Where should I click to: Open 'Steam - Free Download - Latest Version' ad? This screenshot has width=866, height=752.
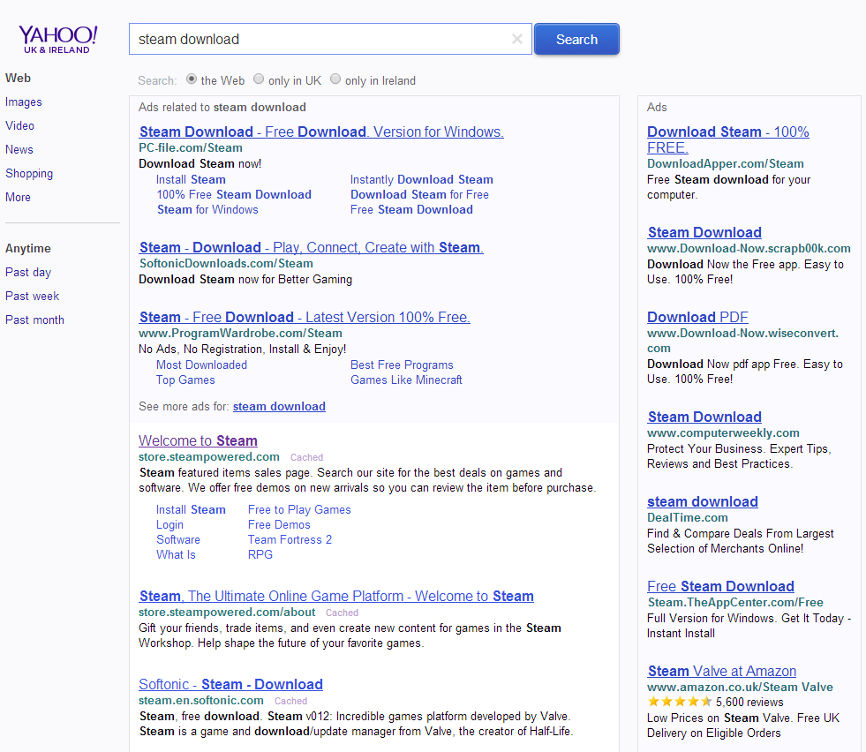point(304,317)
